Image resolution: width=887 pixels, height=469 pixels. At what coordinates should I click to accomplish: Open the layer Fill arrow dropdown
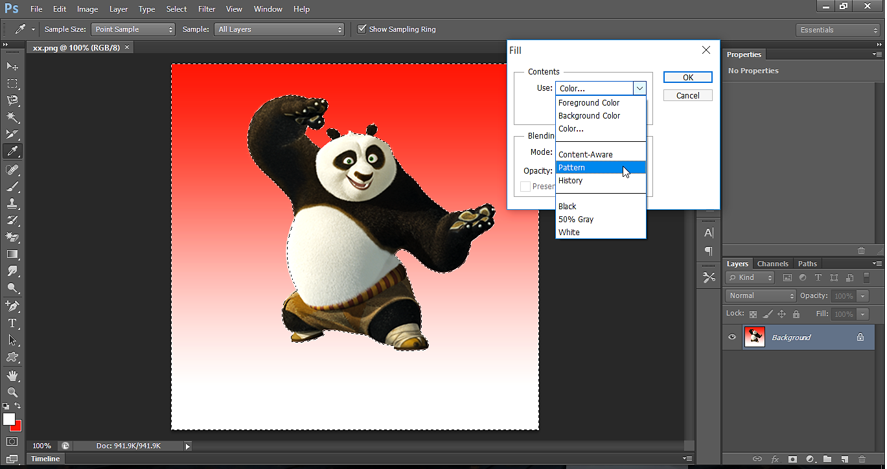click(x=863, y=314)
